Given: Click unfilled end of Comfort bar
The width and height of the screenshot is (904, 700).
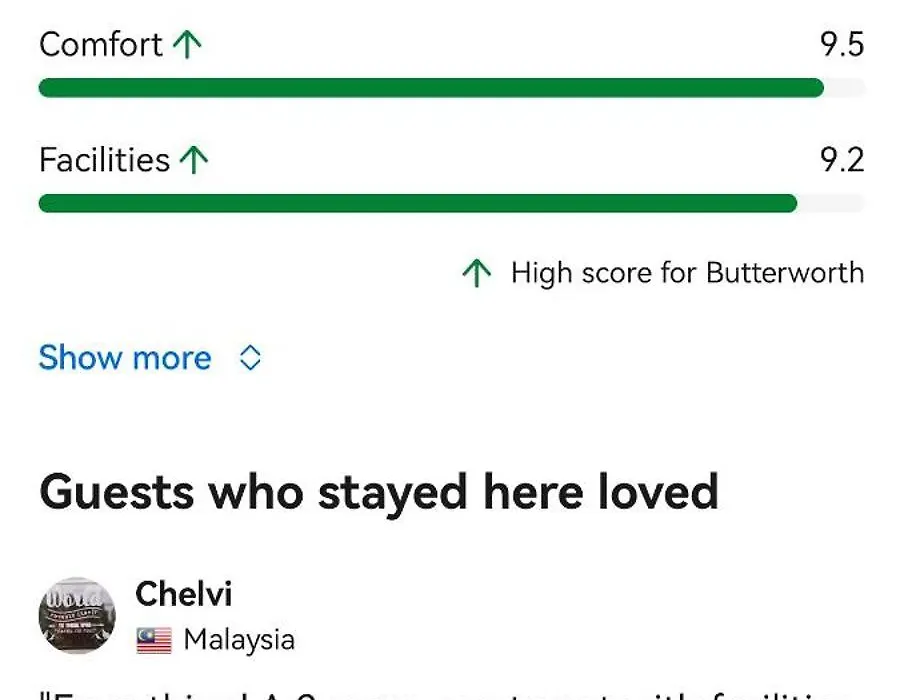Looking at the screenshot, I should click(x=845, y=88).
